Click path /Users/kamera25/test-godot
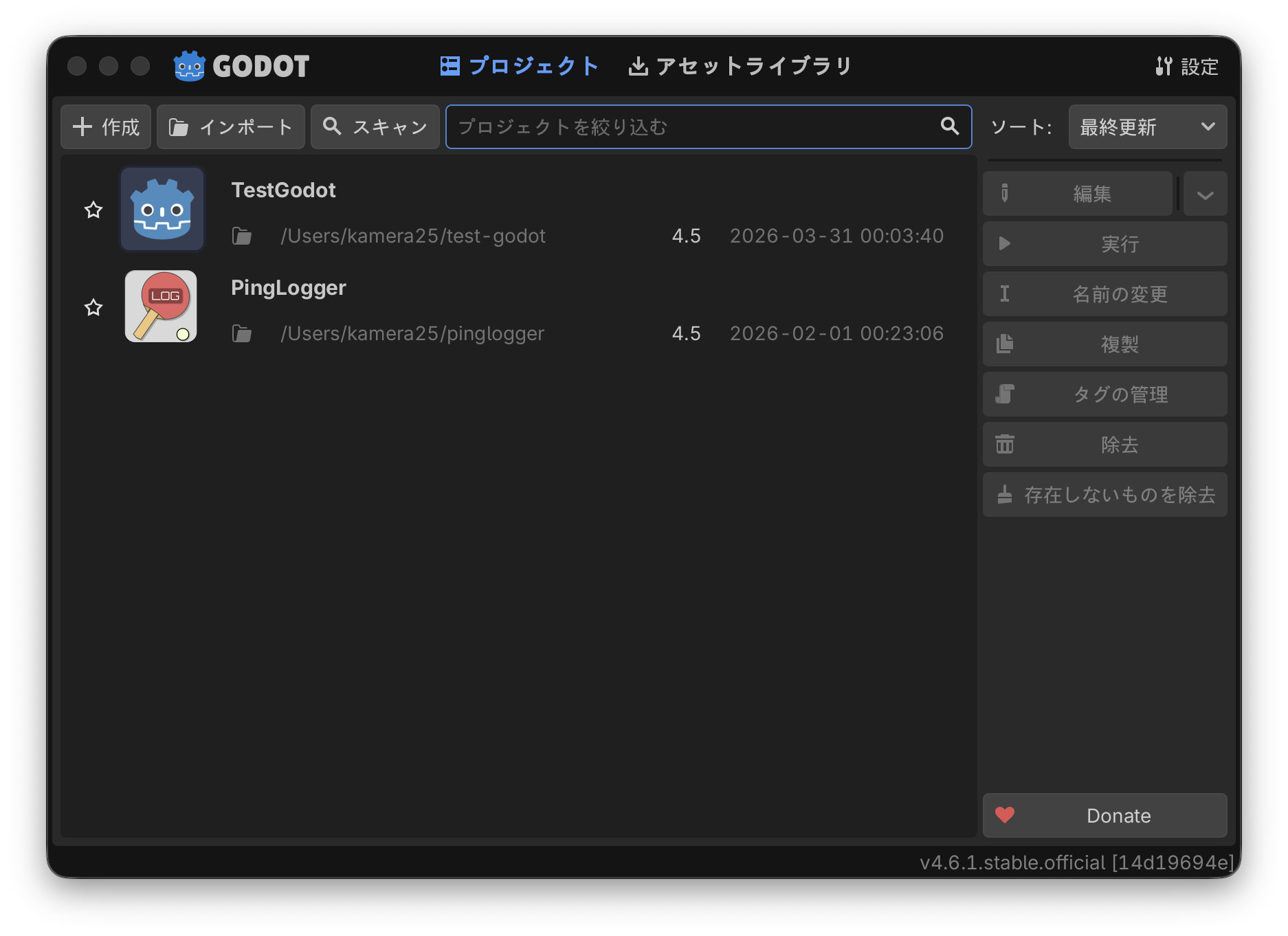 tap(413, 236)
